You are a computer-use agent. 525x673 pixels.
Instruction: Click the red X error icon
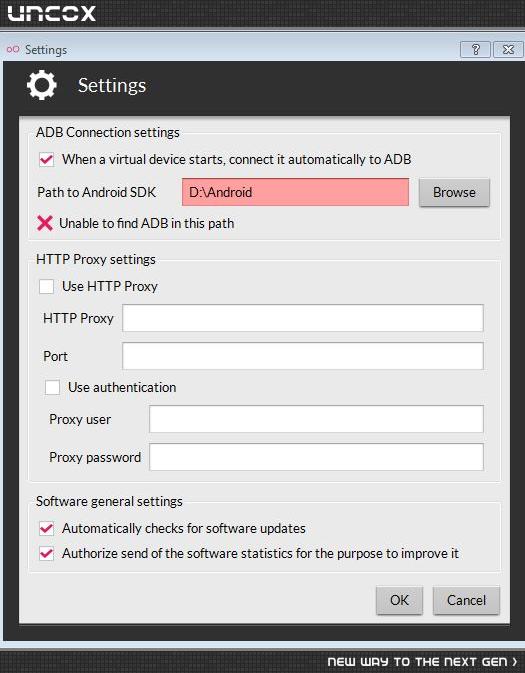[45, 223]
